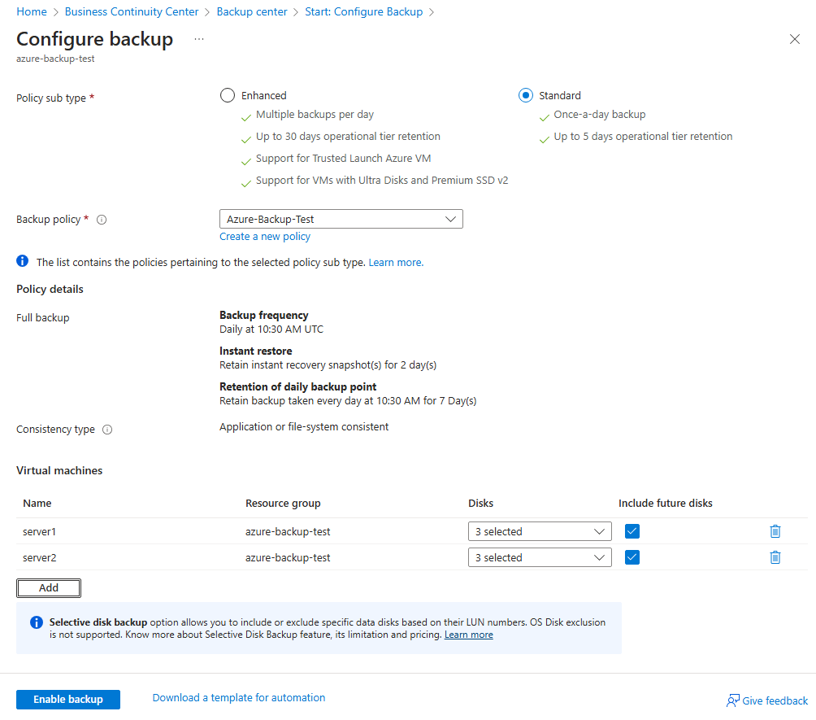Go to Business Continuity Center breadcrumb
This screenshot has width=816, height=720.
click(131, 13)
